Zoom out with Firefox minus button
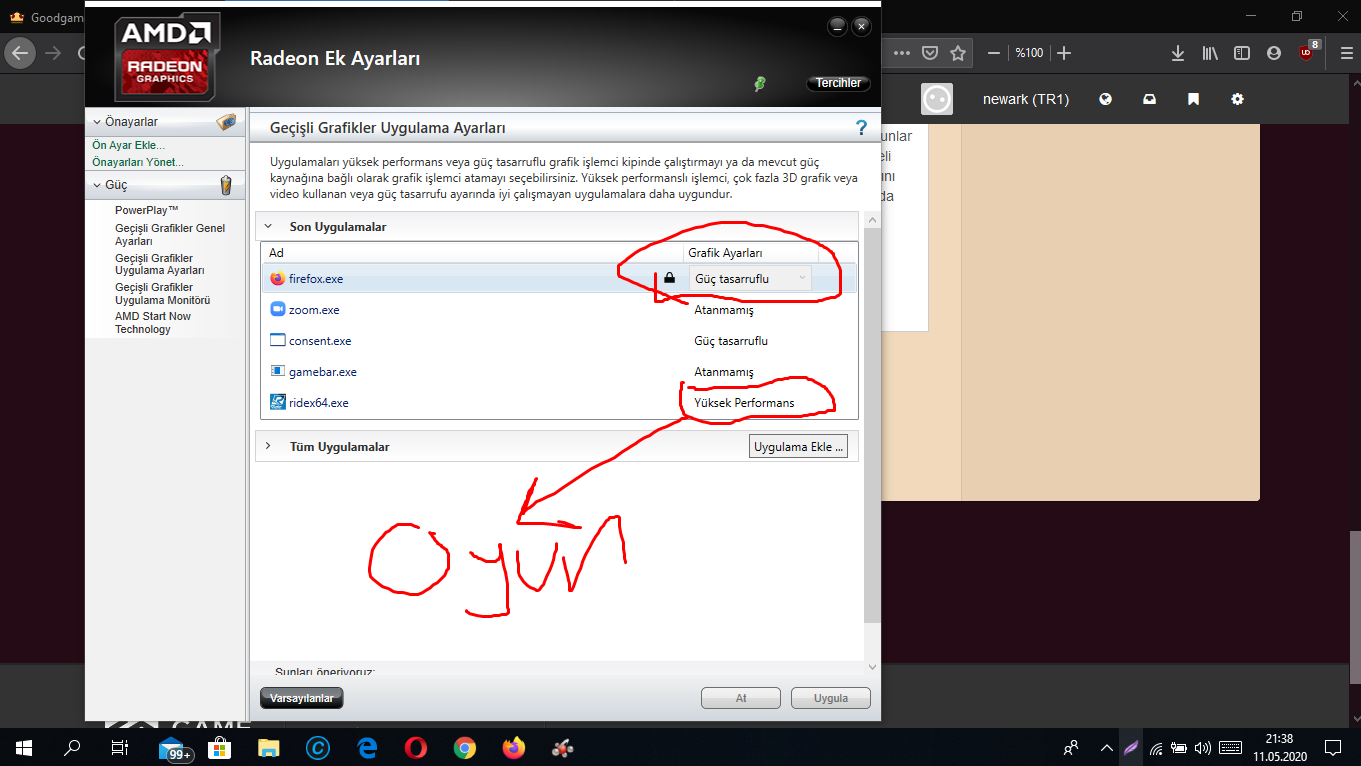Image resolution: width=1361 pixels, height=766 pixels. tap(994, 53)
